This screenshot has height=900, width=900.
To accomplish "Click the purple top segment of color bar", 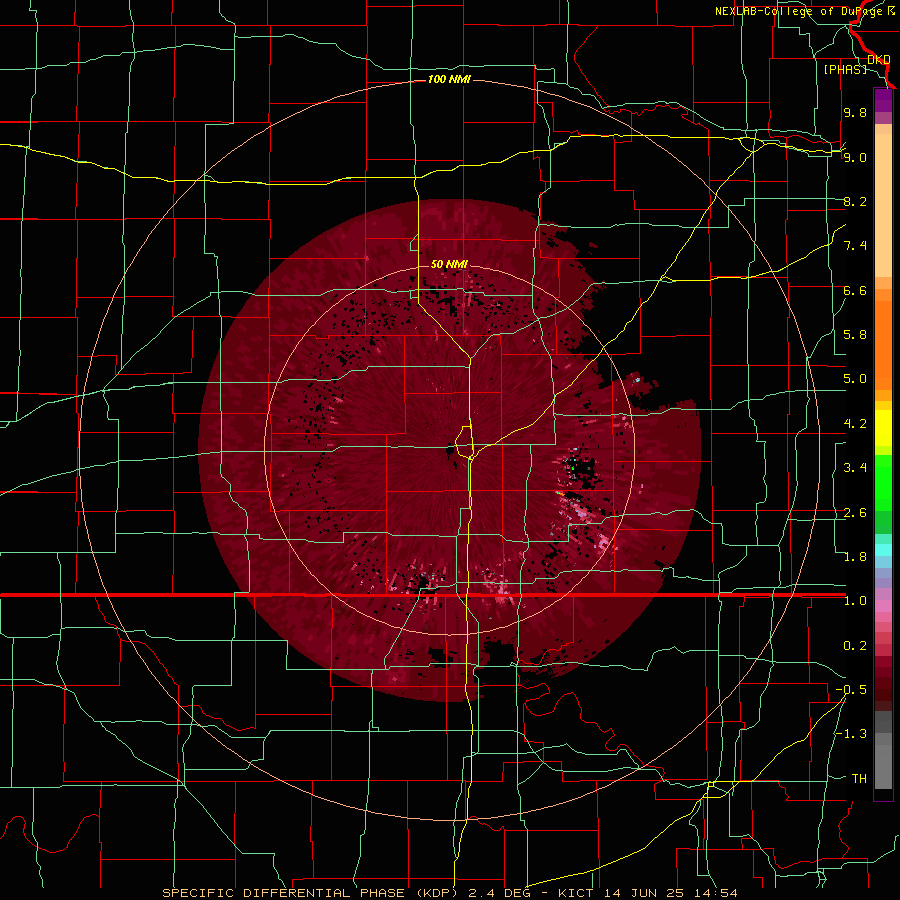I will tap(883, 100).
